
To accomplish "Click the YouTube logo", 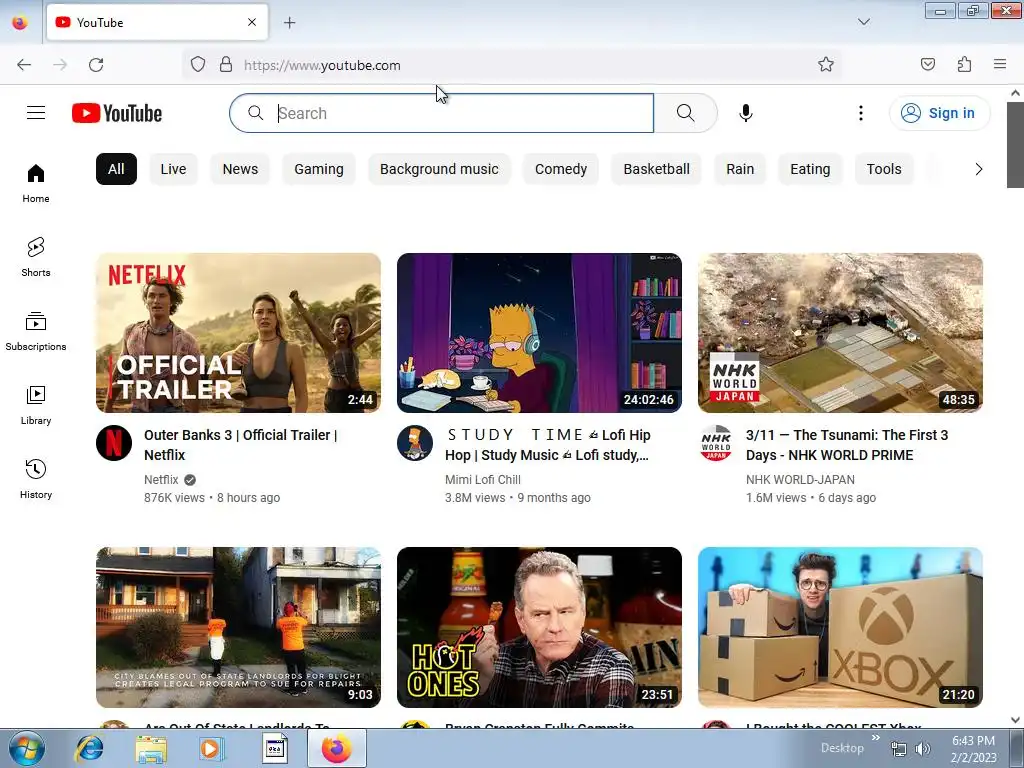I will (117, 113).
